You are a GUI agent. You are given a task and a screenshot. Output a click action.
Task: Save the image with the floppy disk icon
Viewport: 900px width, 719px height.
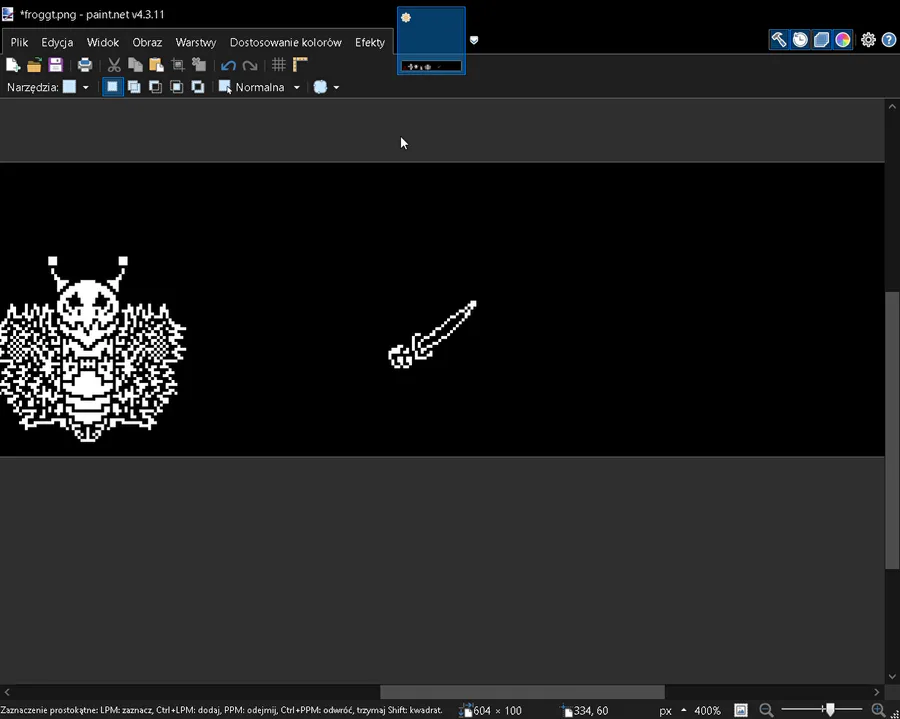[55, 65]
